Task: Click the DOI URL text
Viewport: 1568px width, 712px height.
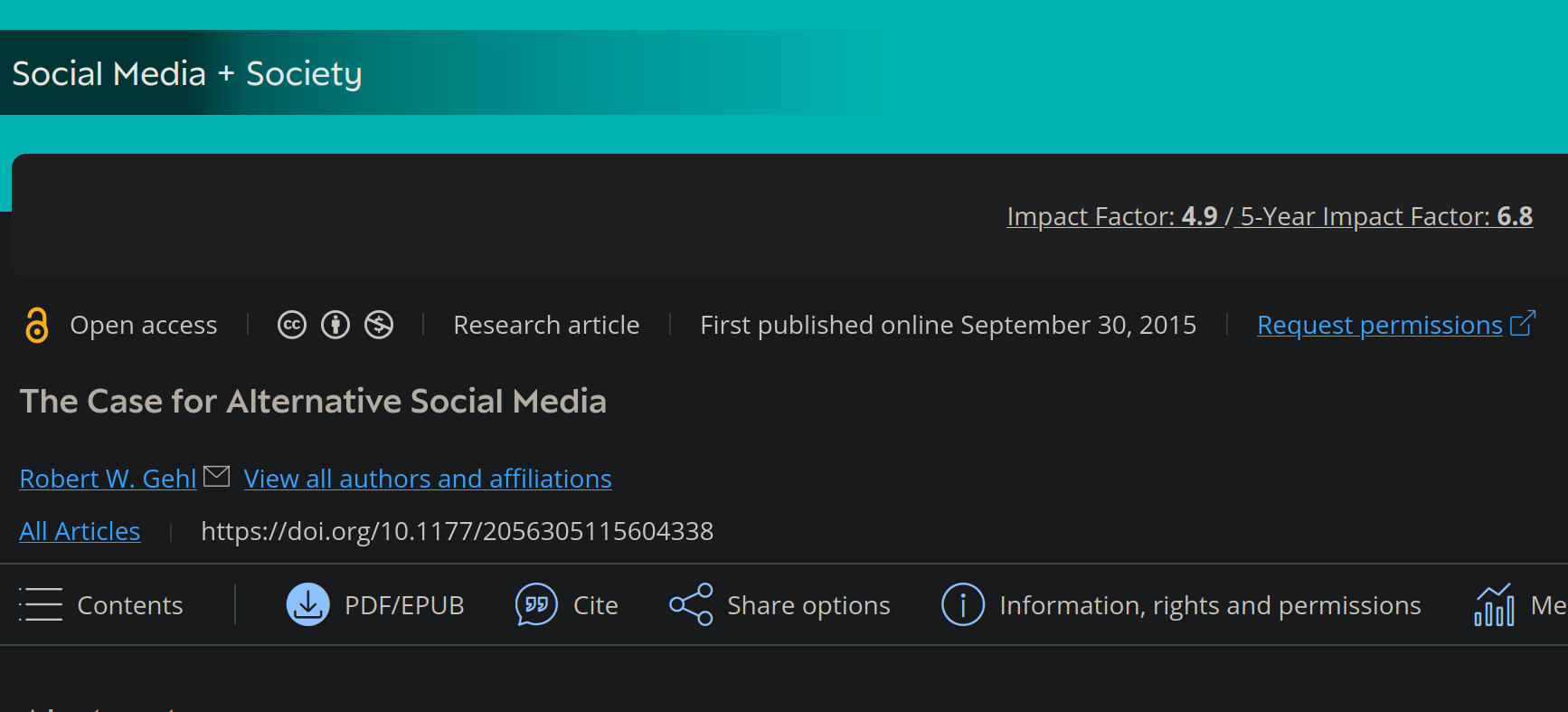Action: tap(457, 531)
